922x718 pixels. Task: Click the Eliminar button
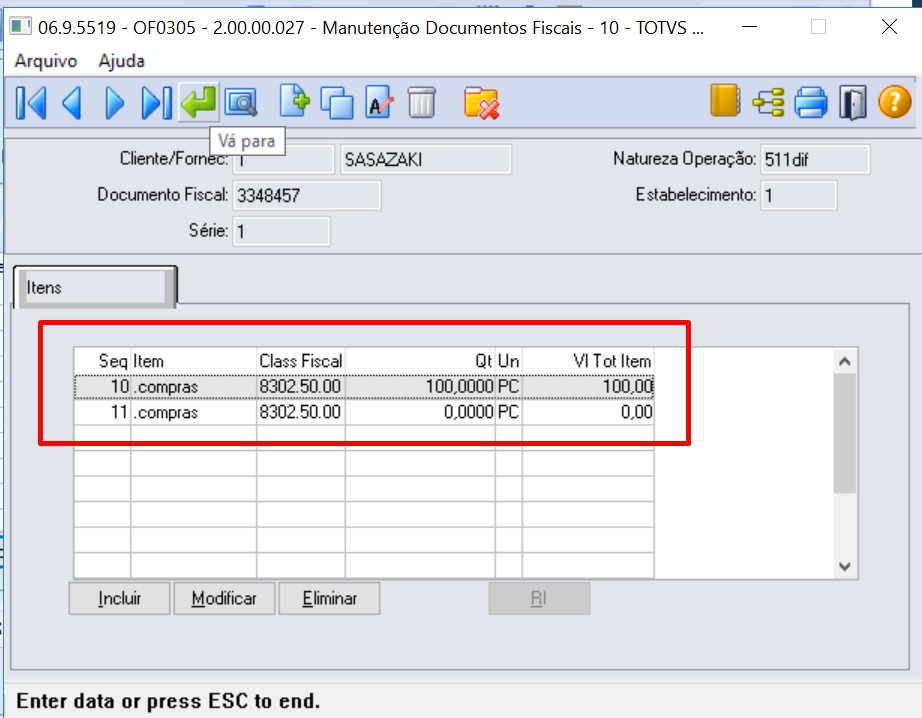tap(329, 599)
